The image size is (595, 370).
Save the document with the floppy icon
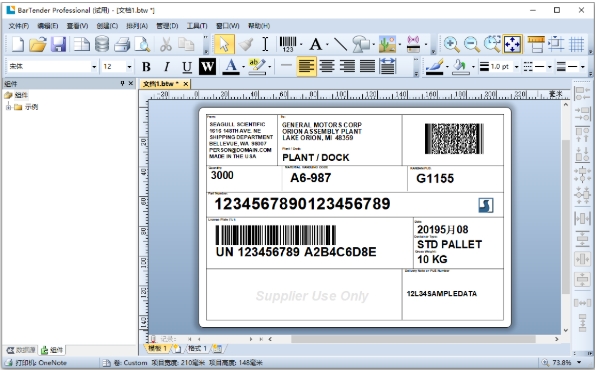[59, 44]
